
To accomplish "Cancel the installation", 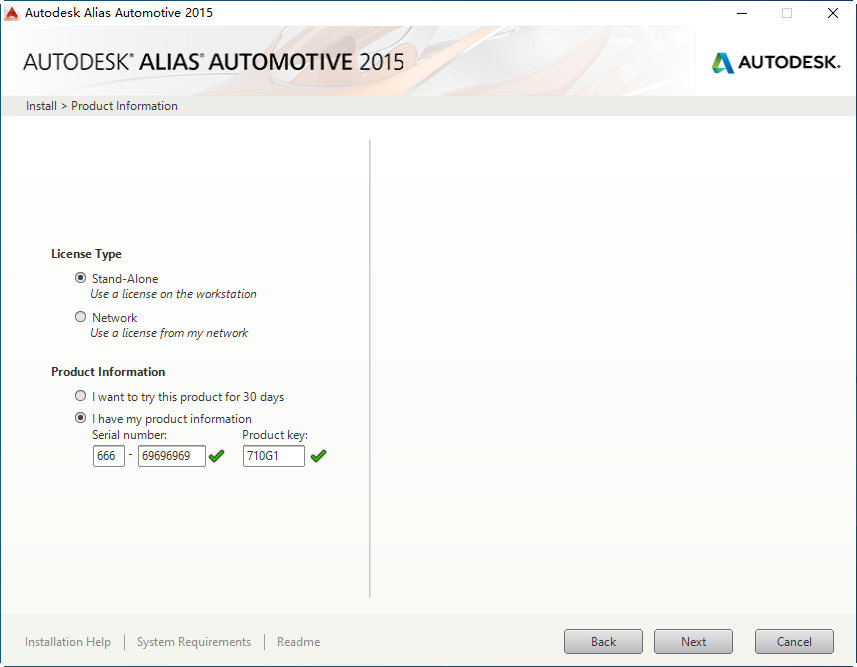I will click(794, 641).
